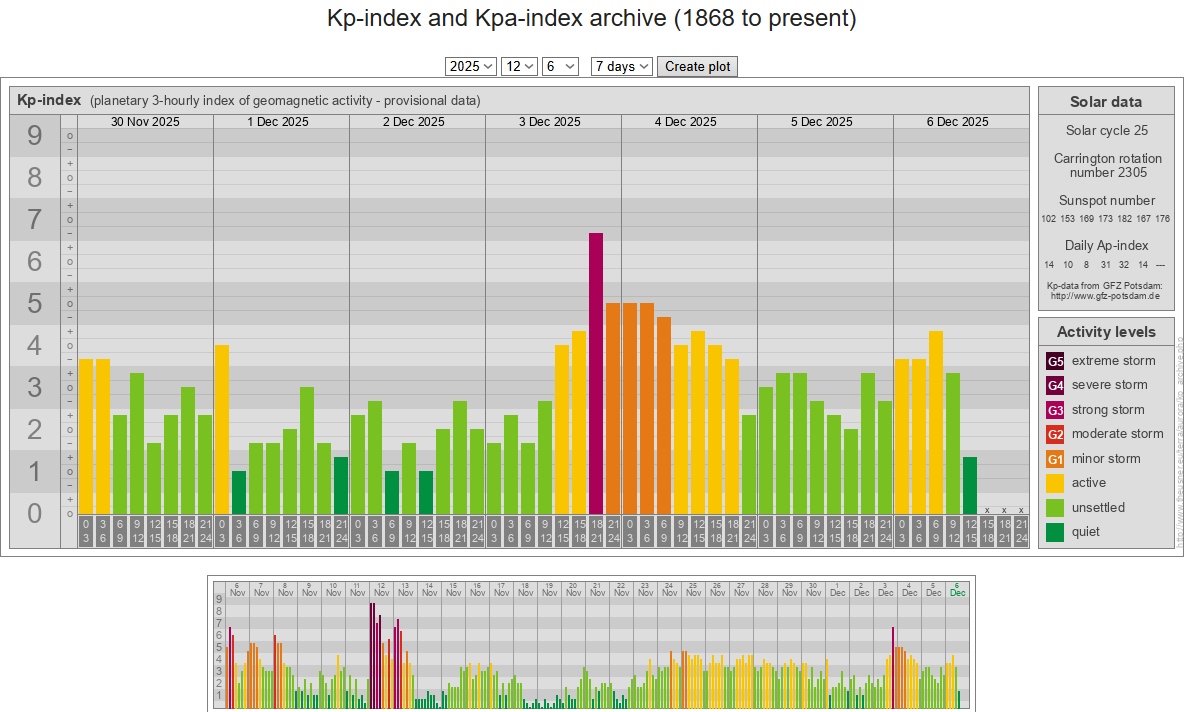Click the light green 'unsettled' legend swatch
Screen dimensions: 1184x712
point(1055,508)
